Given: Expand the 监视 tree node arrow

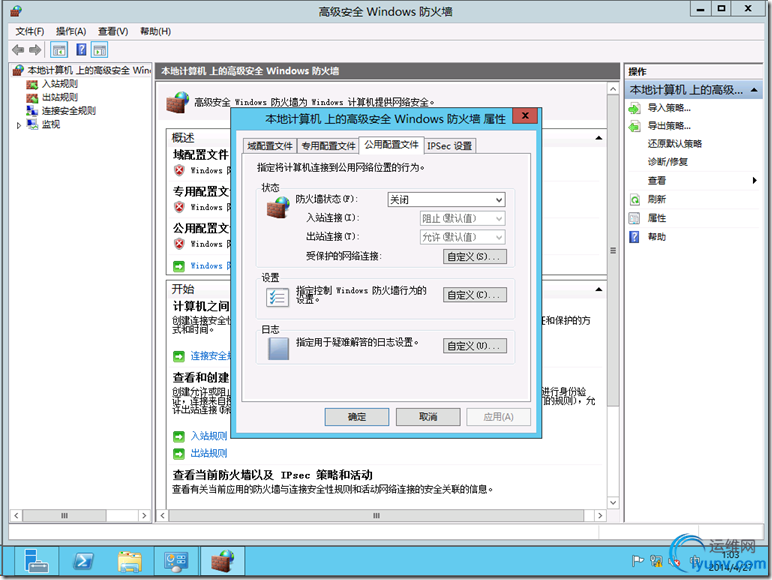Looking at the screenshot, I should 19,125.
